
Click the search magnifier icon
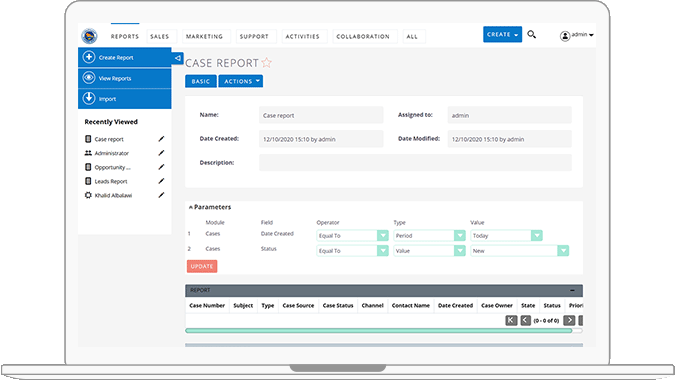click(x=532, y=34)
